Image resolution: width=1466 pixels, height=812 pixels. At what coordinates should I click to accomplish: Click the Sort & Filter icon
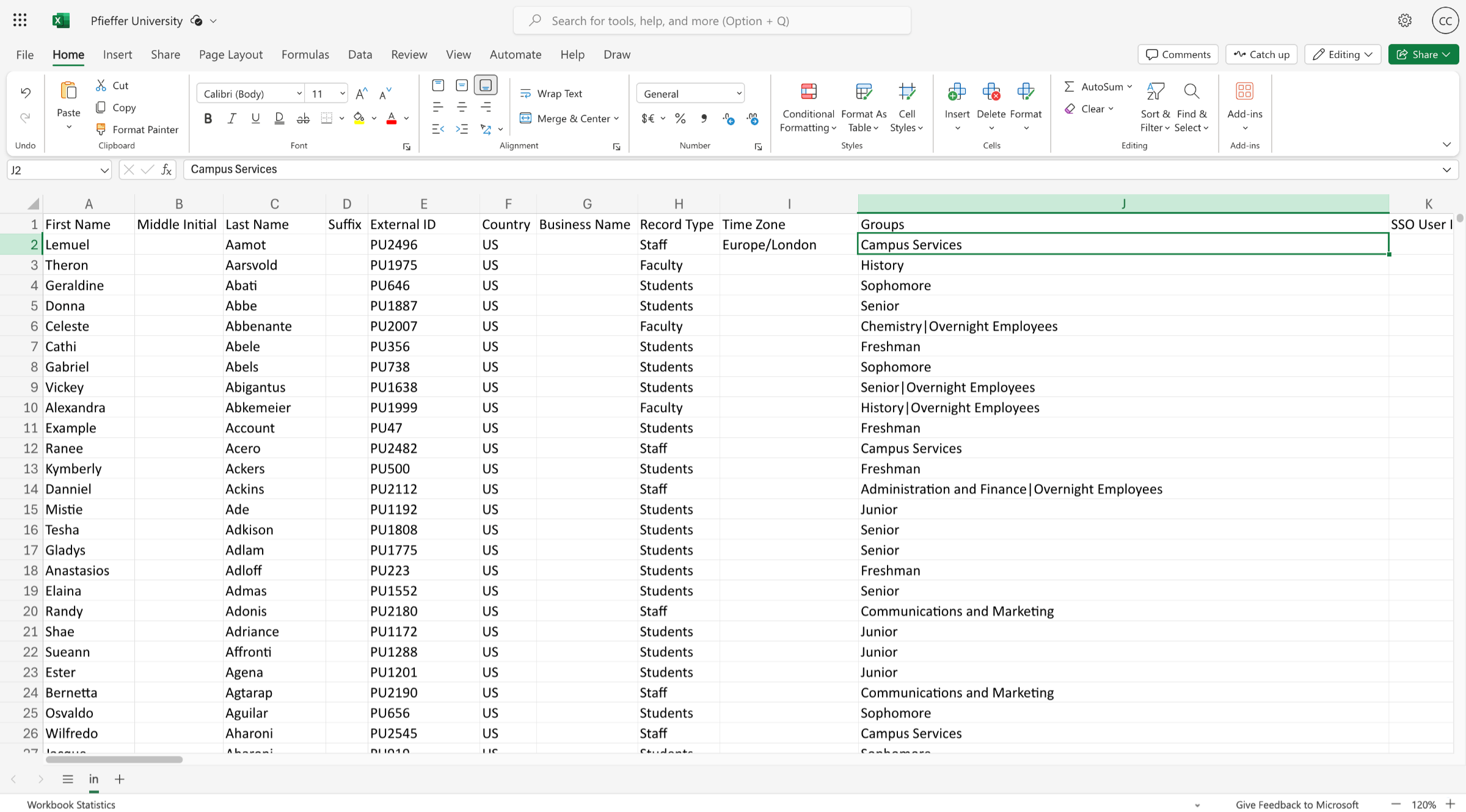pos(1154,90)
